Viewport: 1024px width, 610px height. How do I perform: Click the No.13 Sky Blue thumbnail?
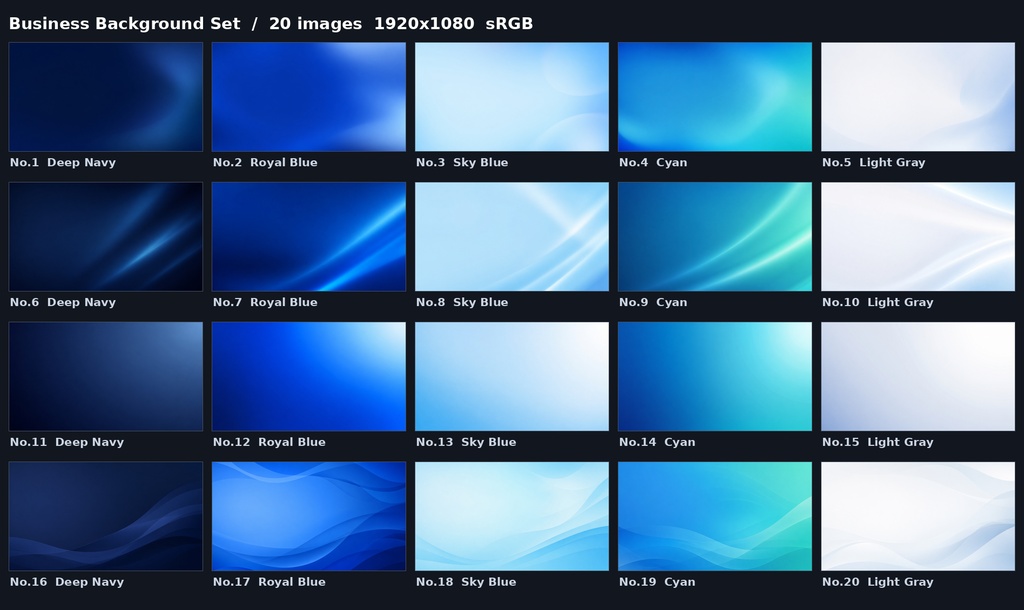coord(512,376)
